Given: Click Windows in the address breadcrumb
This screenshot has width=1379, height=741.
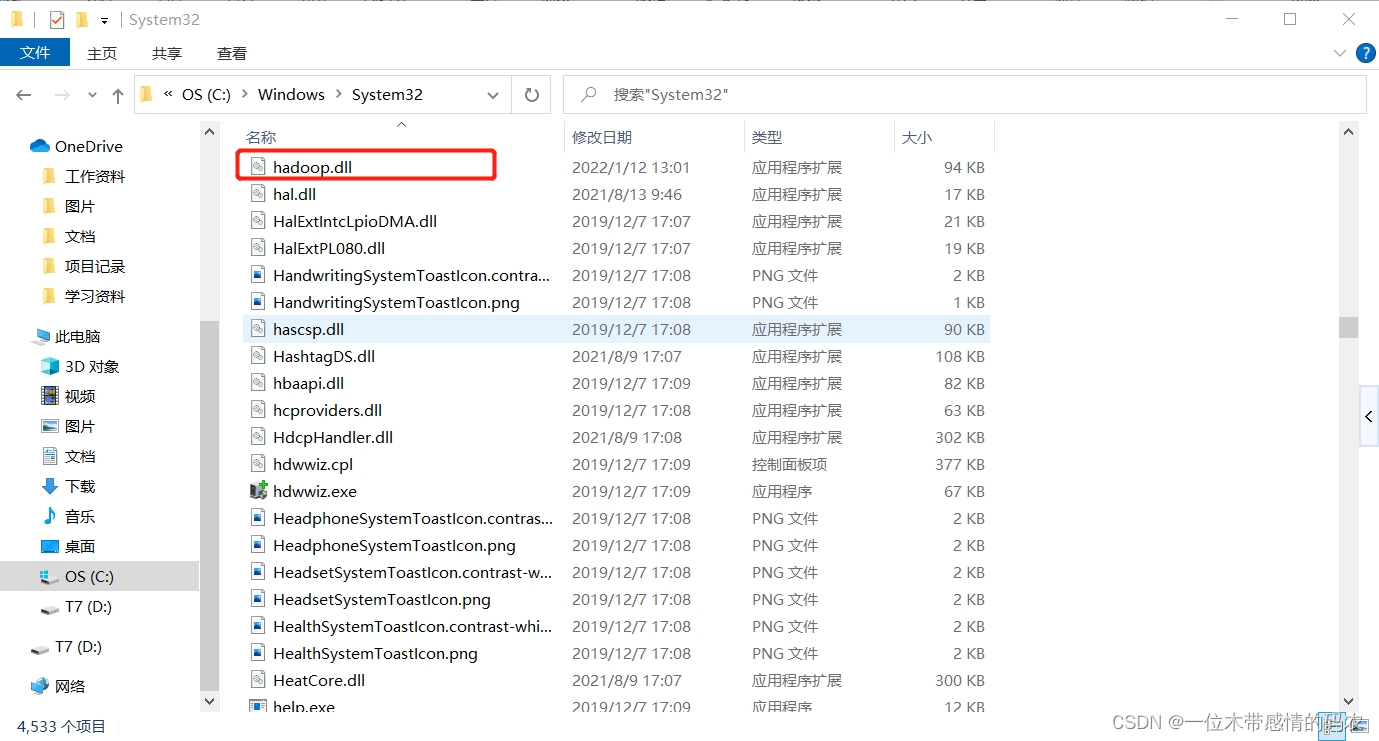Looking at the screenshot, I should [291, 95].
